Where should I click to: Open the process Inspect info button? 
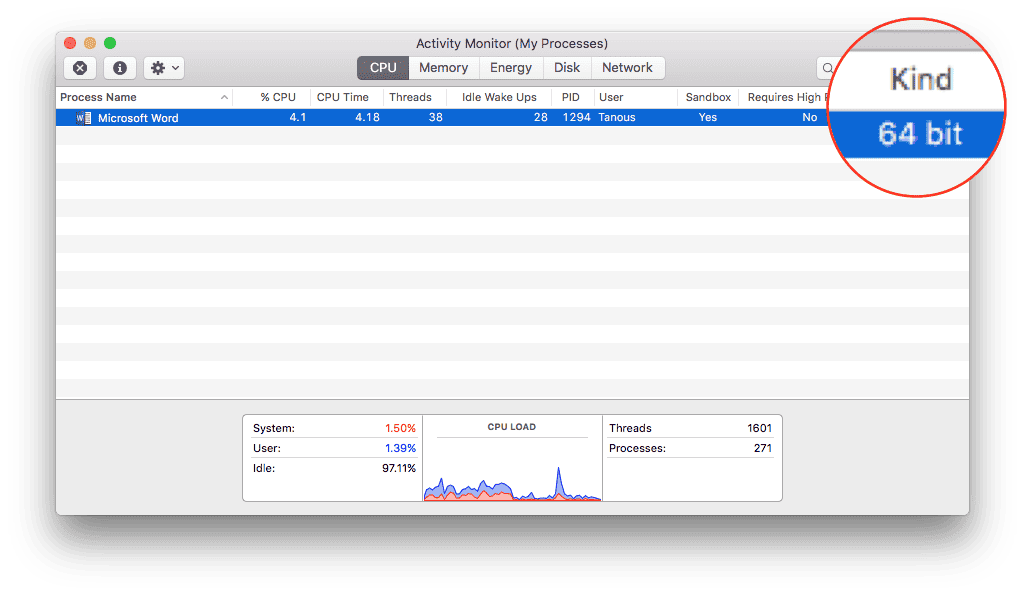coord(120,68)
